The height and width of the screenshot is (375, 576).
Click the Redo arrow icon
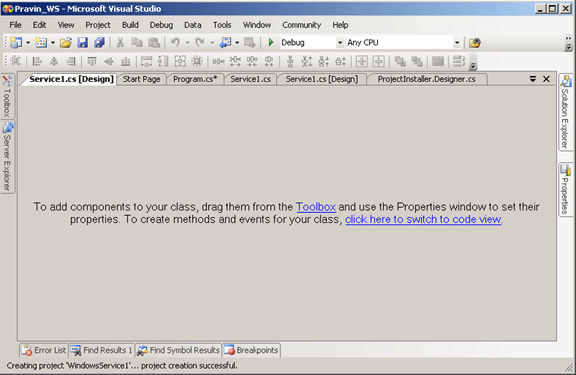click(200, 43)
